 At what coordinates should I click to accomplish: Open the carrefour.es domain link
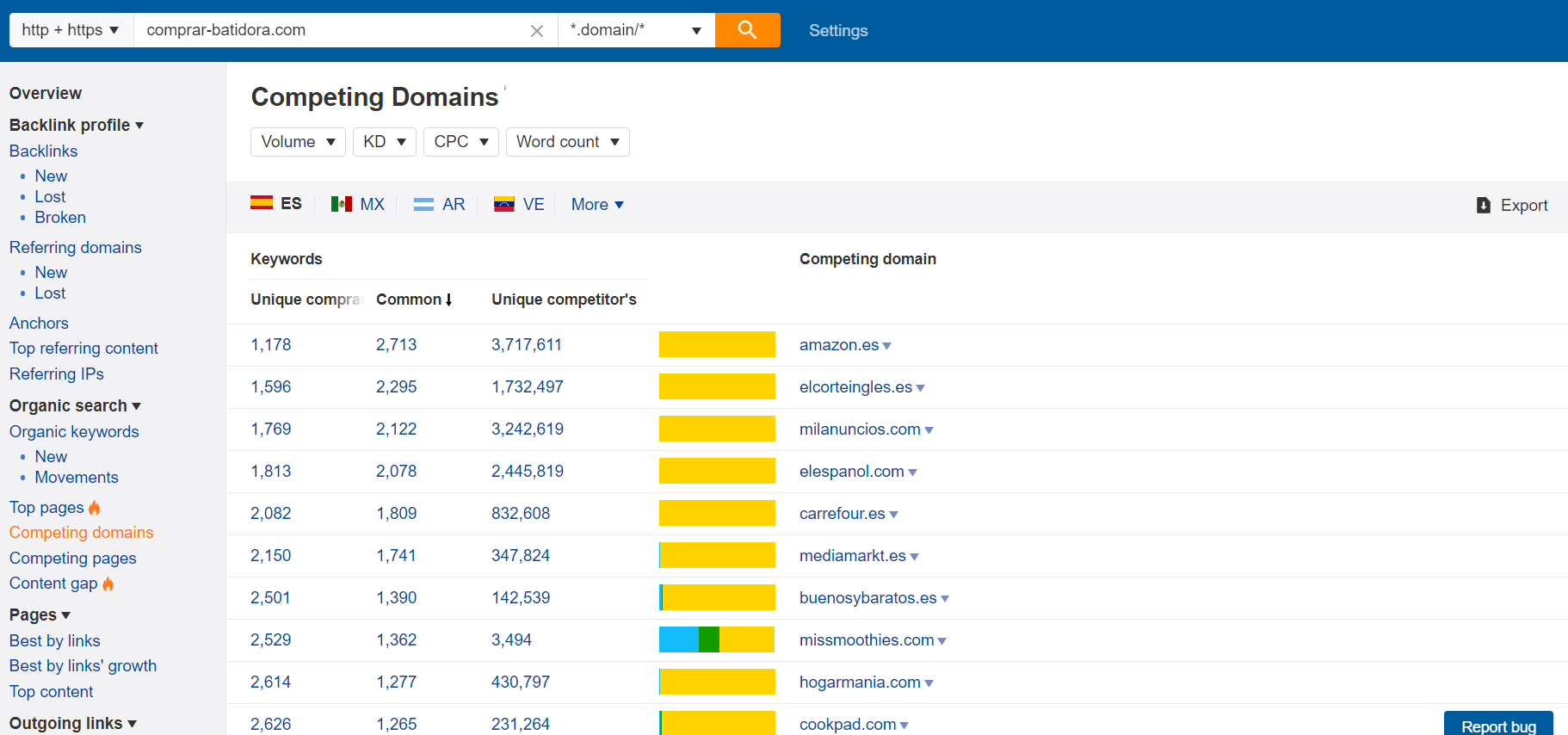click(x=842, y=514)
